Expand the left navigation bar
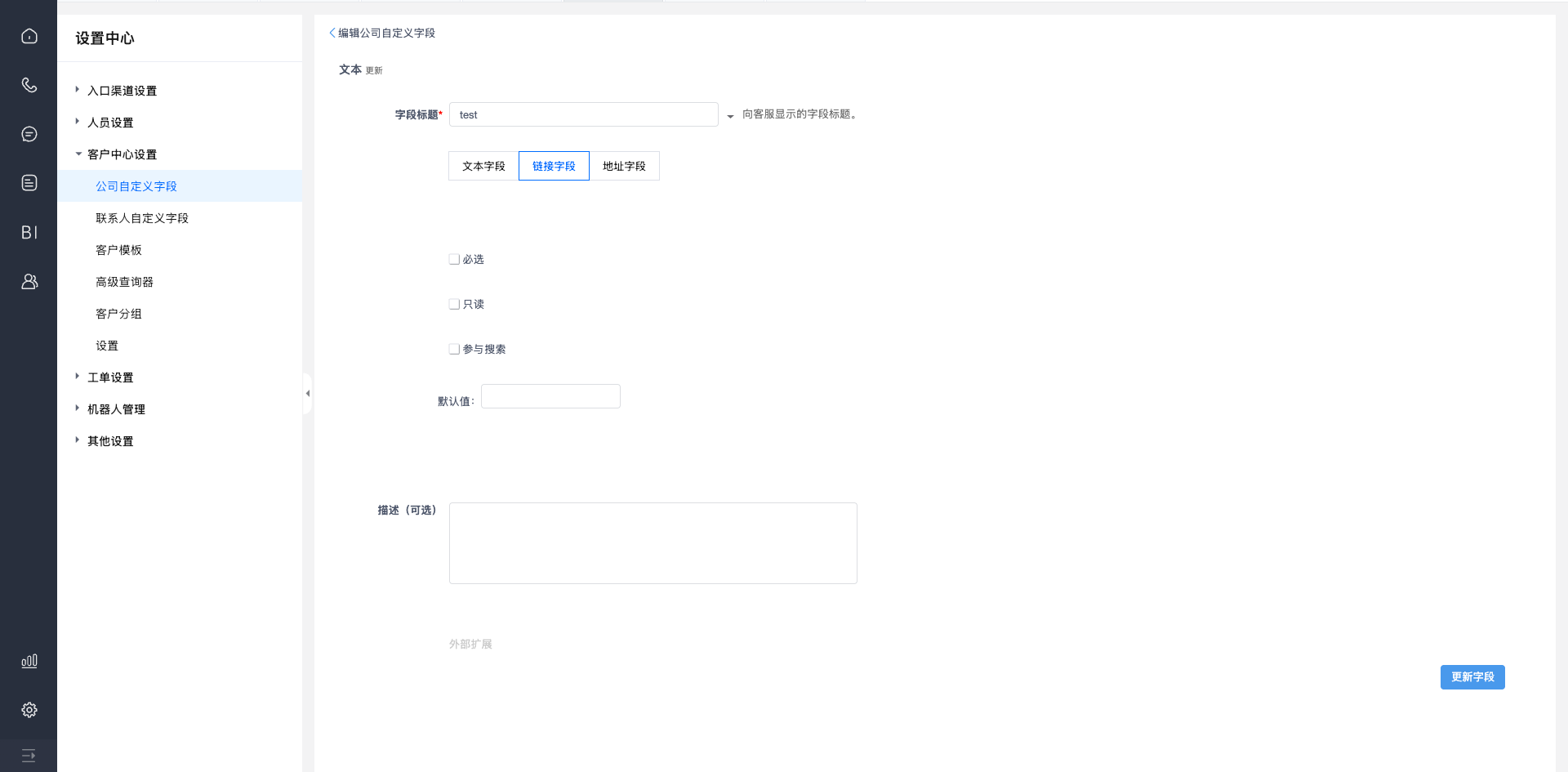 (x=29, y=756)
